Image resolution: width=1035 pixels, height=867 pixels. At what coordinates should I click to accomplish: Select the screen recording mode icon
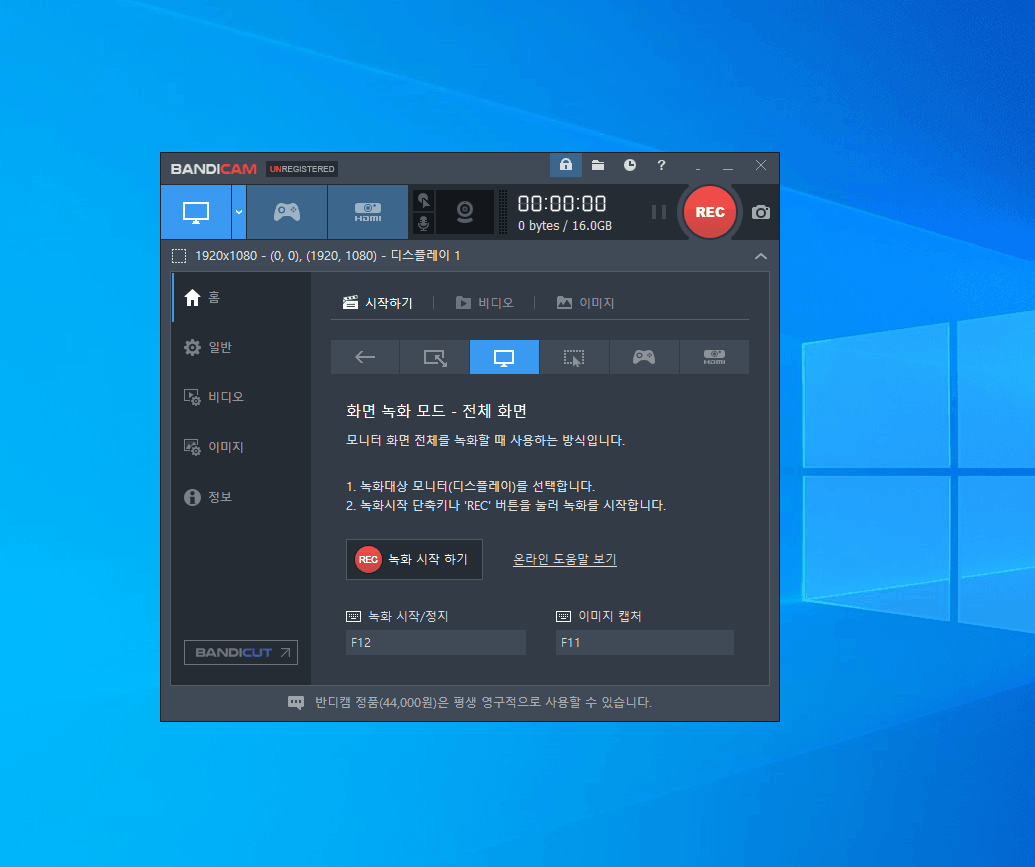196,212
